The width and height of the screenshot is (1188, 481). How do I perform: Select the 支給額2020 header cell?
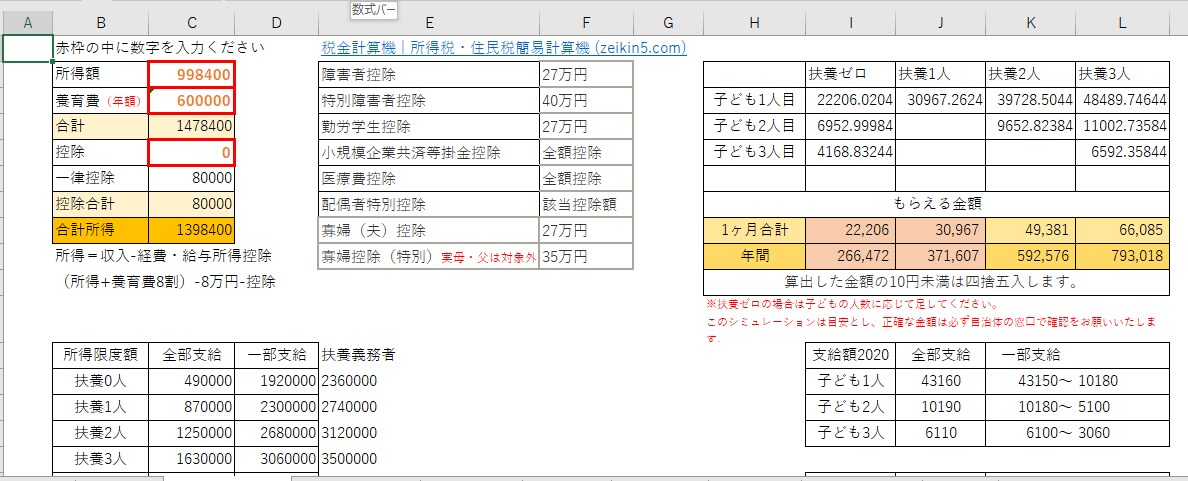coord(850,355)
